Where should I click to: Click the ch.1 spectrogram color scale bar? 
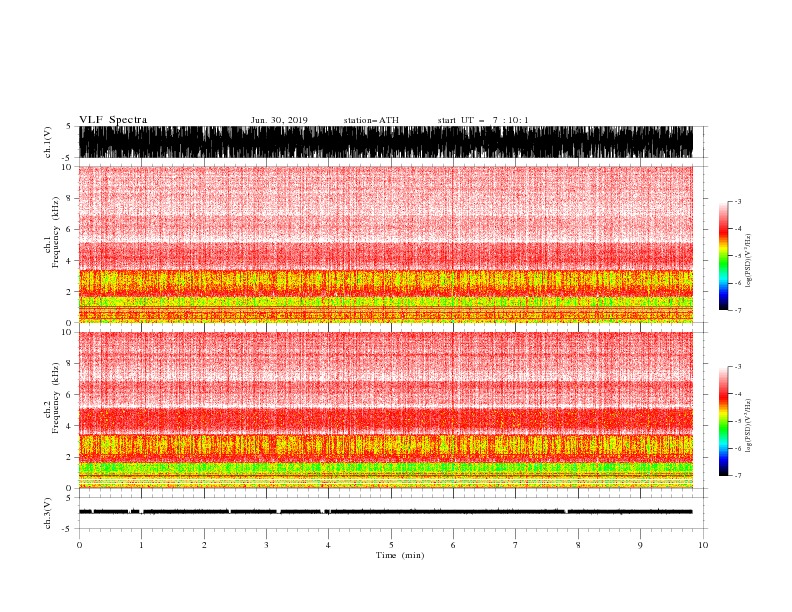pos(723,256)
